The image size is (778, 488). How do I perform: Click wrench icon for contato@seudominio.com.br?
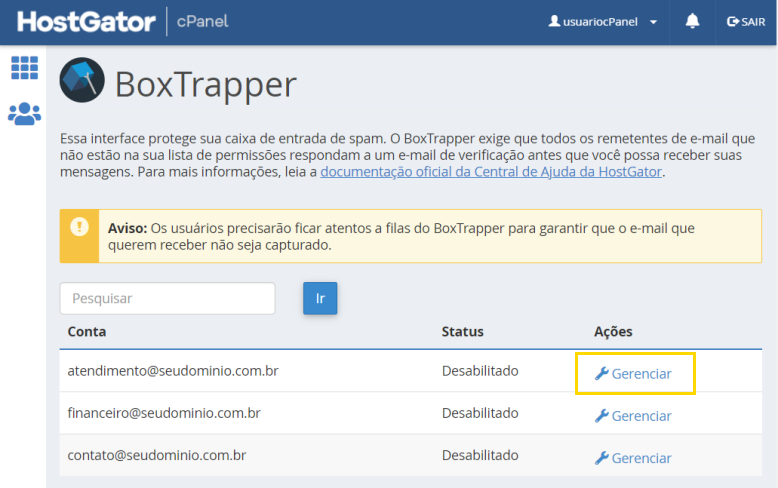tap(601, 458)
